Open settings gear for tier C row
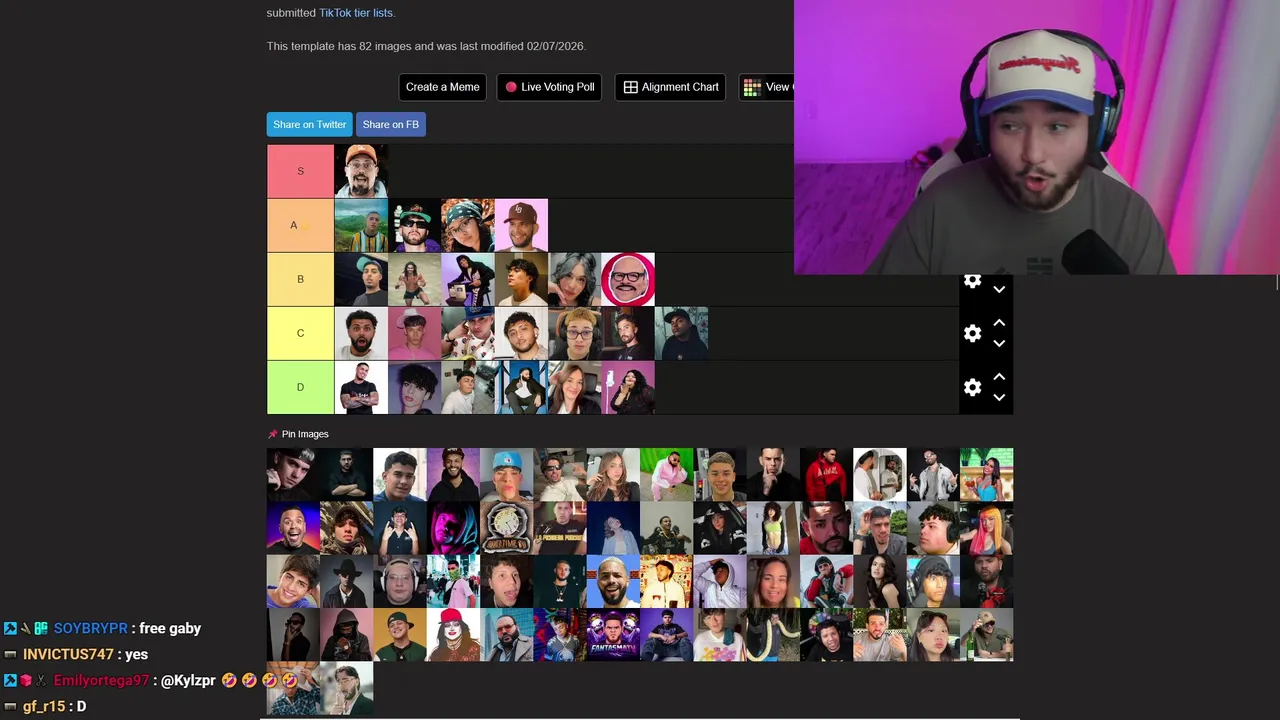The height and width of the screenshot is (720, 1280). pos(972,333)
